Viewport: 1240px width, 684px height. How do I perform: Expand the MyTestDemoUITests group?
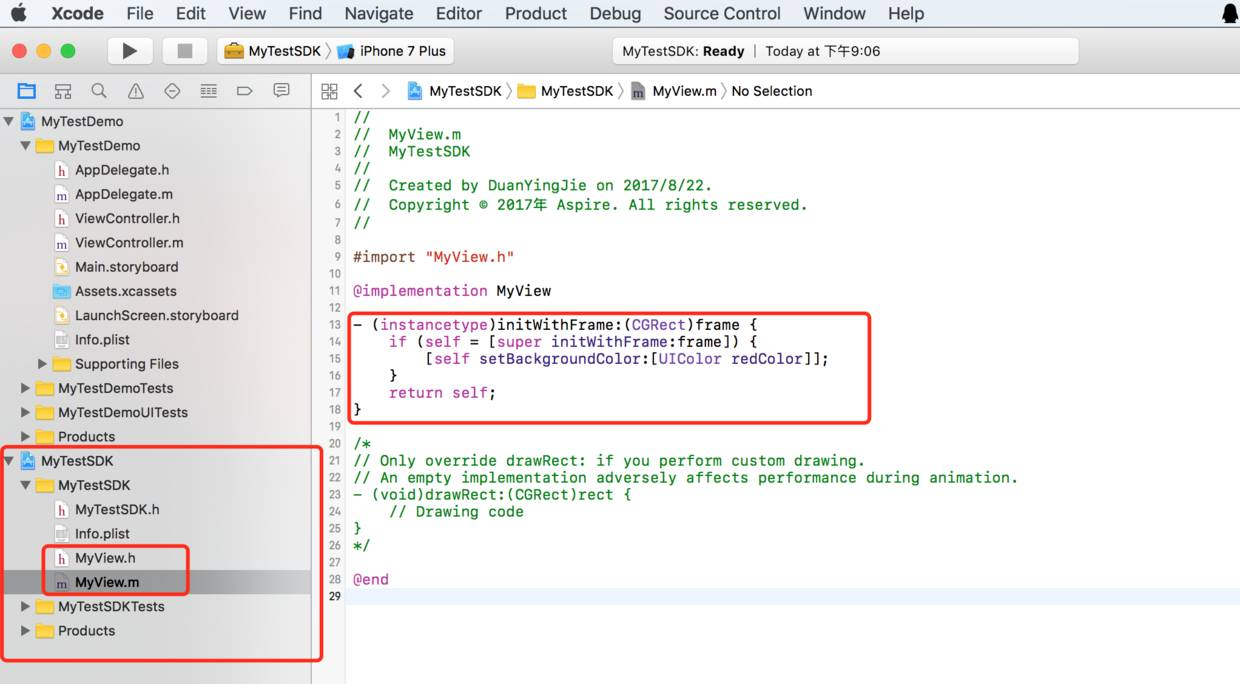point(26,412)
